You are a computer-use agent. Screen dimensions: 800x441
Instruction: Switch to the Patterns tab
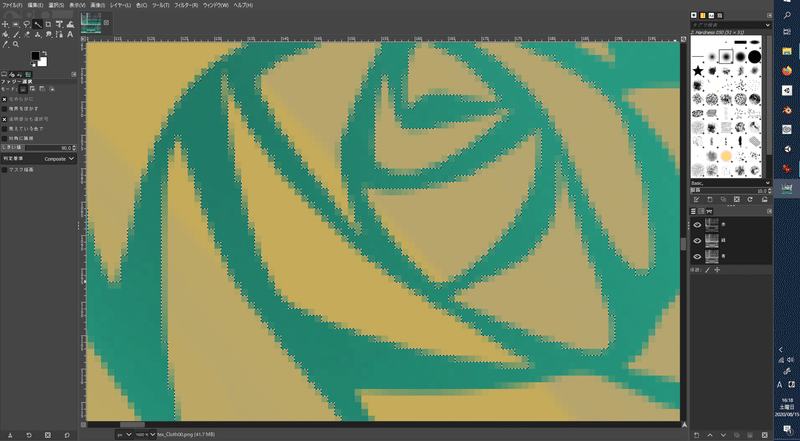pyautogui.click(x=703, y=15)
